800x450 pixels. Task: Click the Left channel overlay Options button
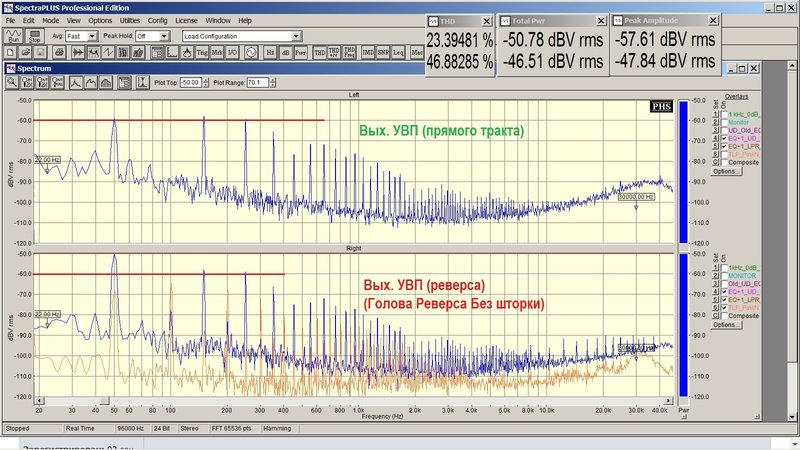pos(727,171)
